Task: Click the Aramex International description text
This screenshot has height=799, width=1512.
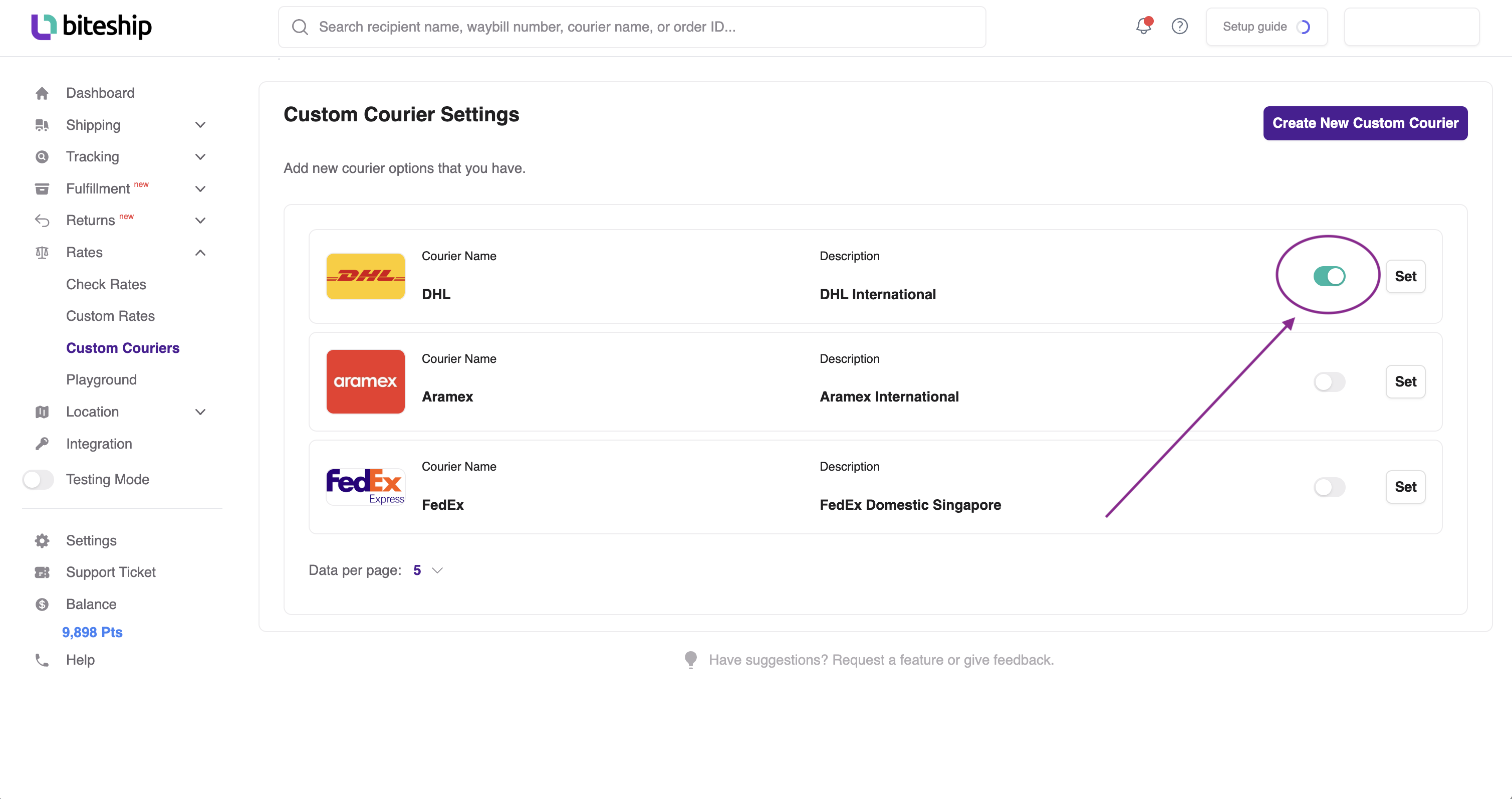Action: pos(889,397)
